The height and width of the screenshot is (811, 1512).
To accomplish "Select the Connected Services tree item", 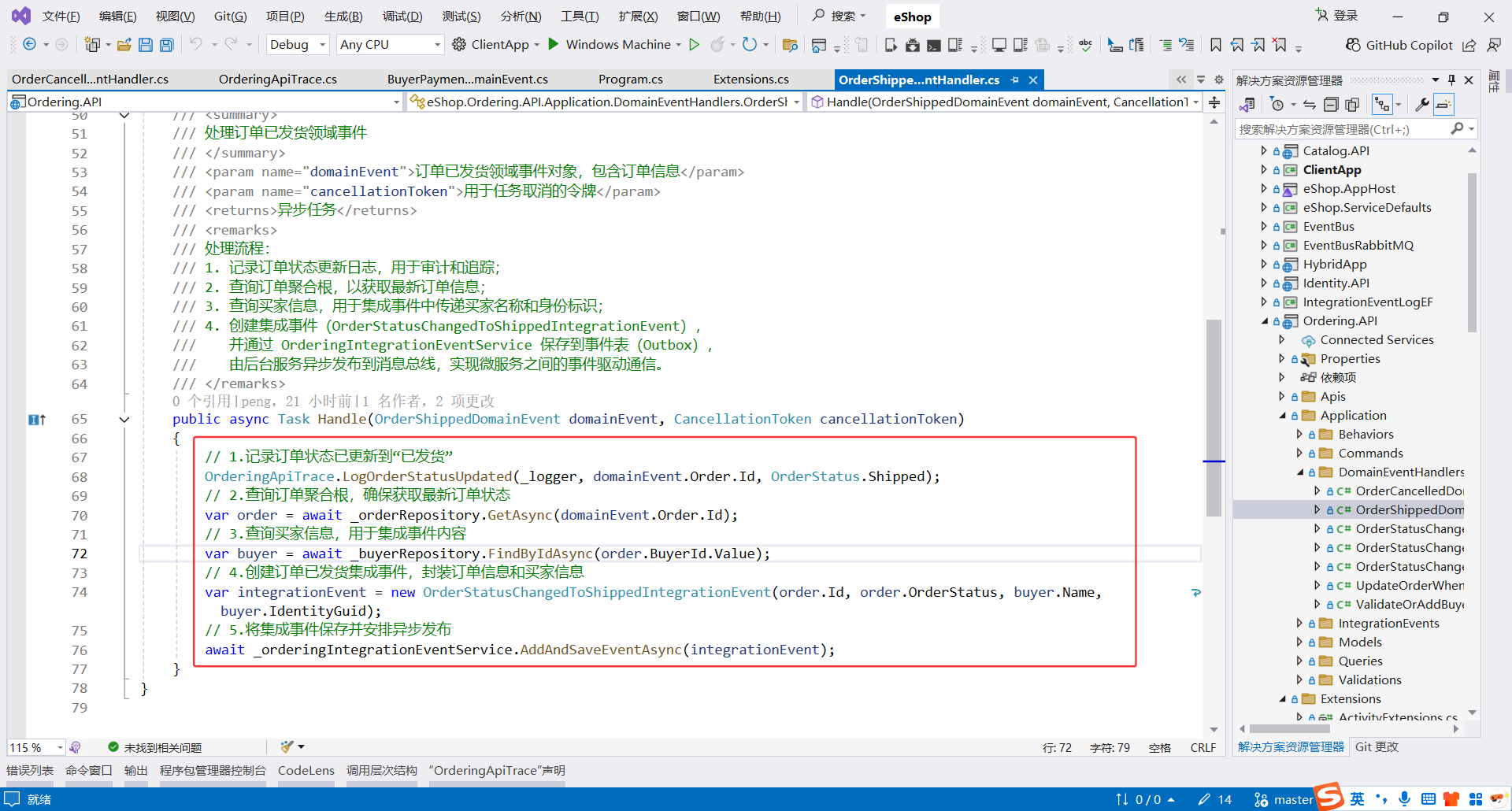I will click(1377, 340).
